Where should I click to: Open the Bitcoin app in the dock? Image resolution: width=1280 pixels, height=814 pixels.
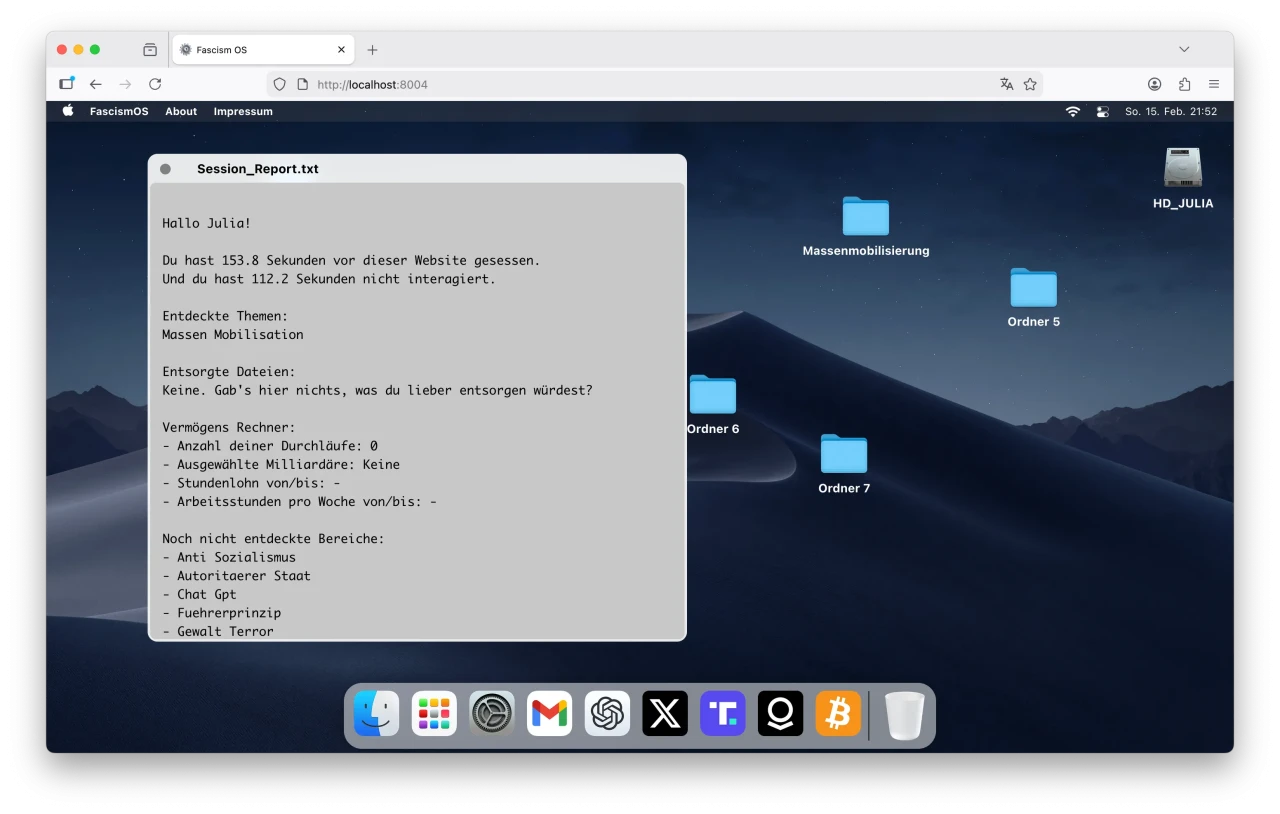(838, 714)
